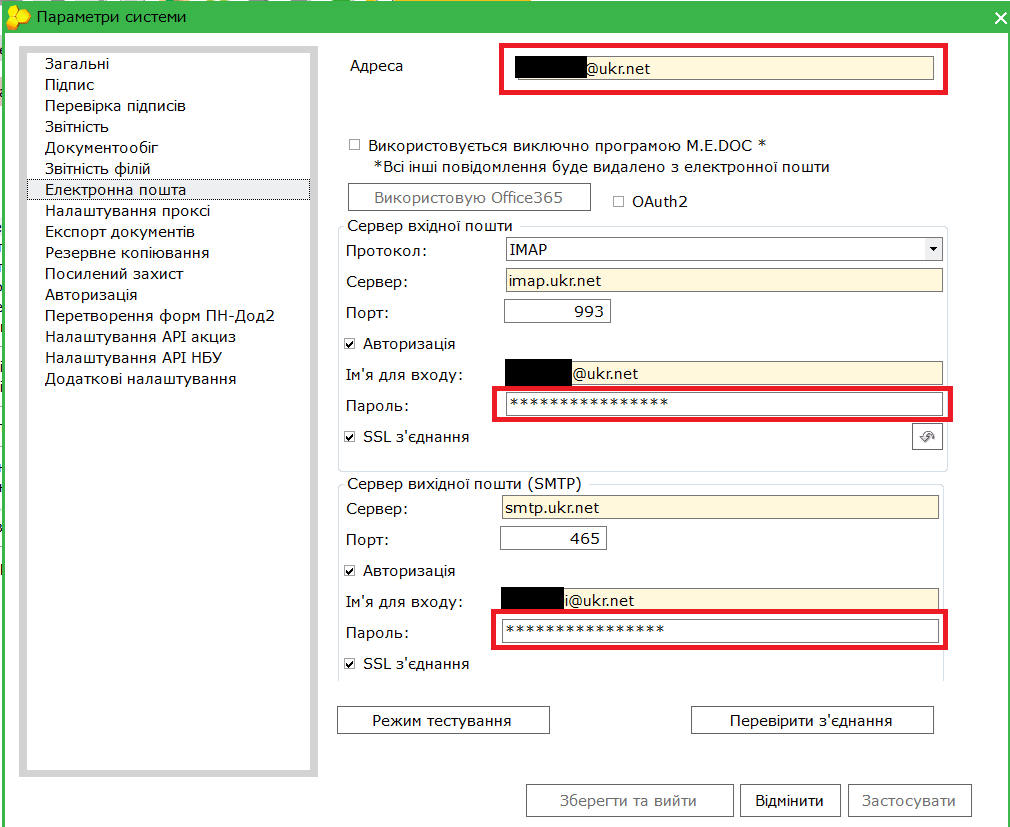The height and width of the screenshot is (827, 1010).
Task: Click the SMTP server field smtp.ukr.net
Action: pyautogui.click(x=720, y=508)
